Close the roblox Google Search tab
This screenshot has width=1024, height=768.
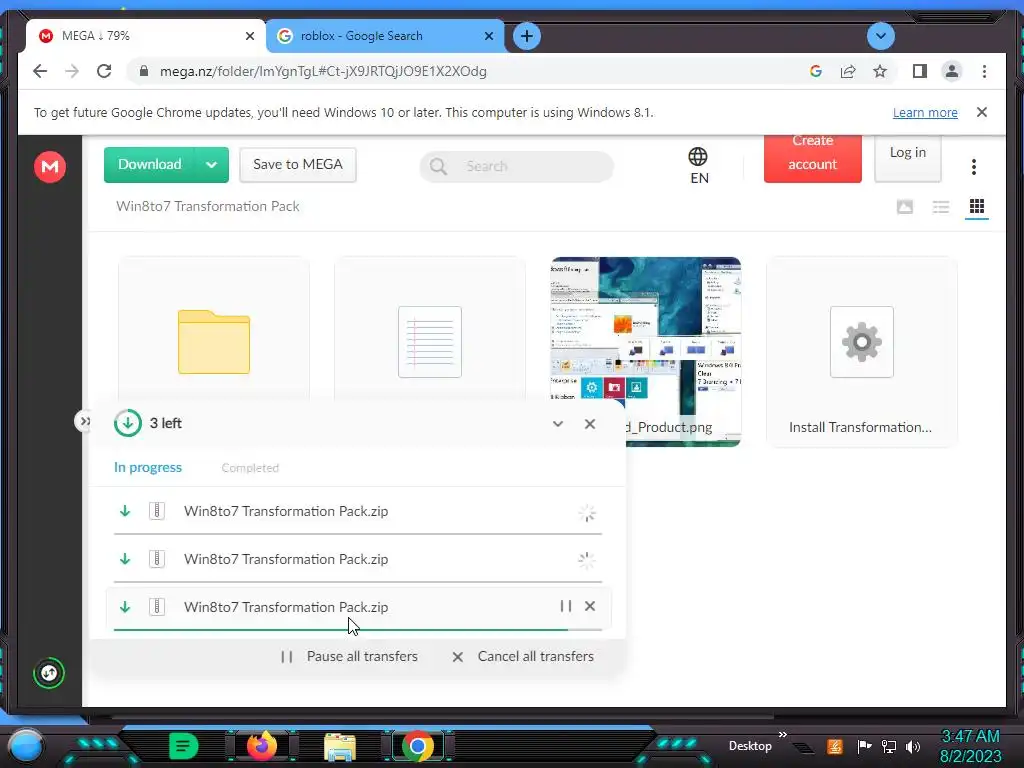coord(488,36)
